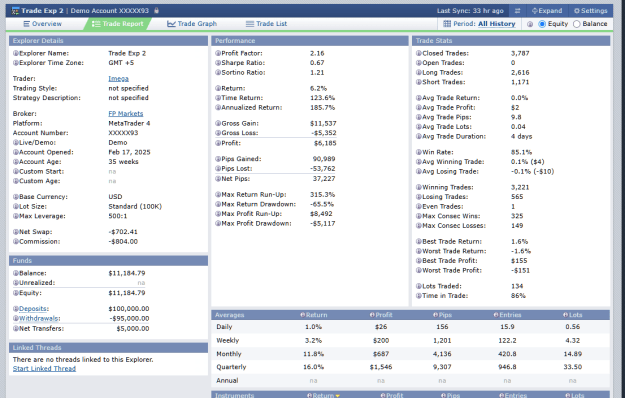The height and width of the screenshot is (398, 625).
Task: Open the Trade List tab
Action: 266,24
